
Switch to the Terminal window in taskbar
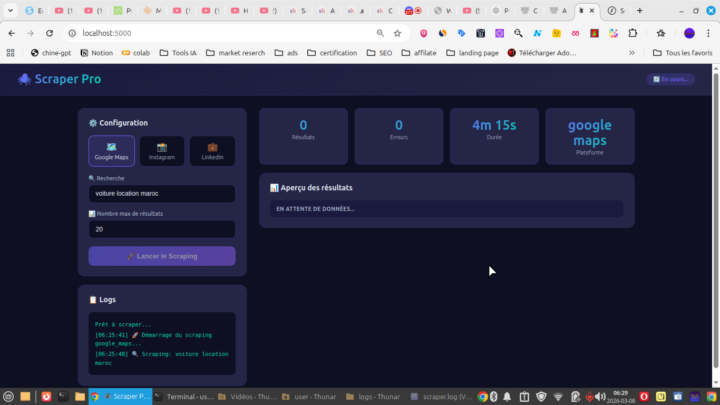point(190,396)
